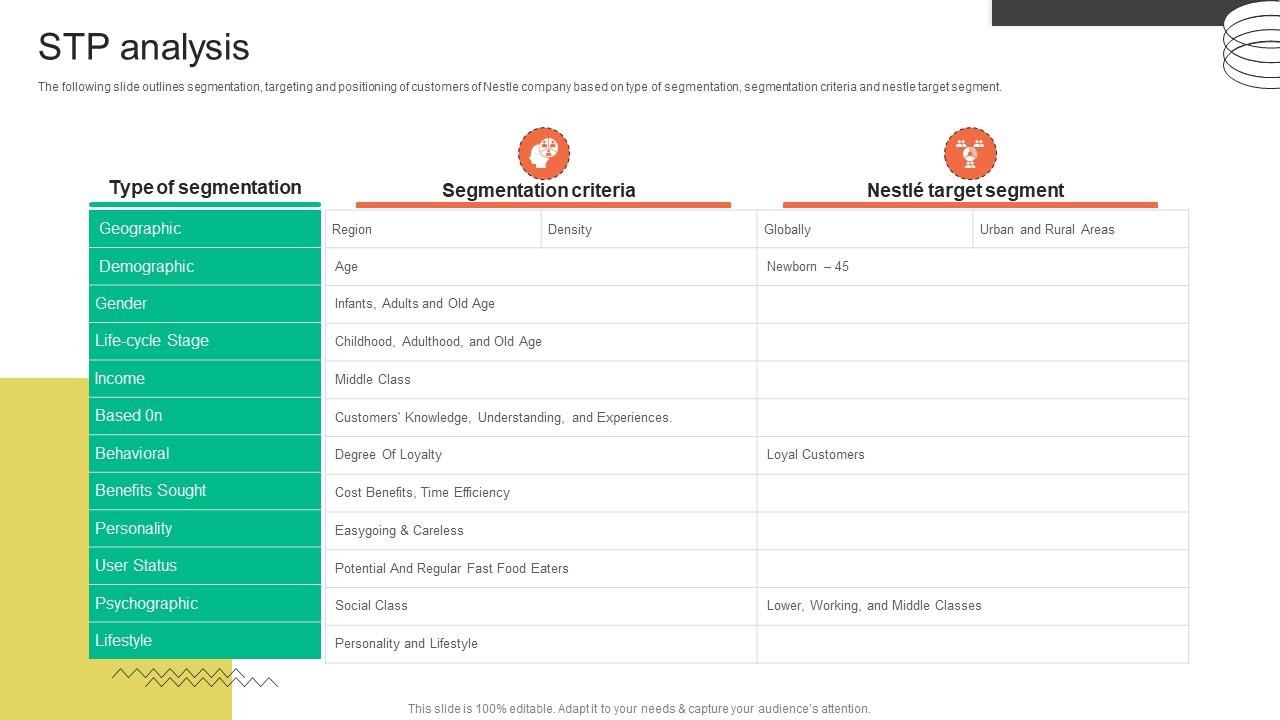The height and width of the screenshot is (720, 1280).
Task: Select the Easygoing & Careless cell
Action: 541,531
